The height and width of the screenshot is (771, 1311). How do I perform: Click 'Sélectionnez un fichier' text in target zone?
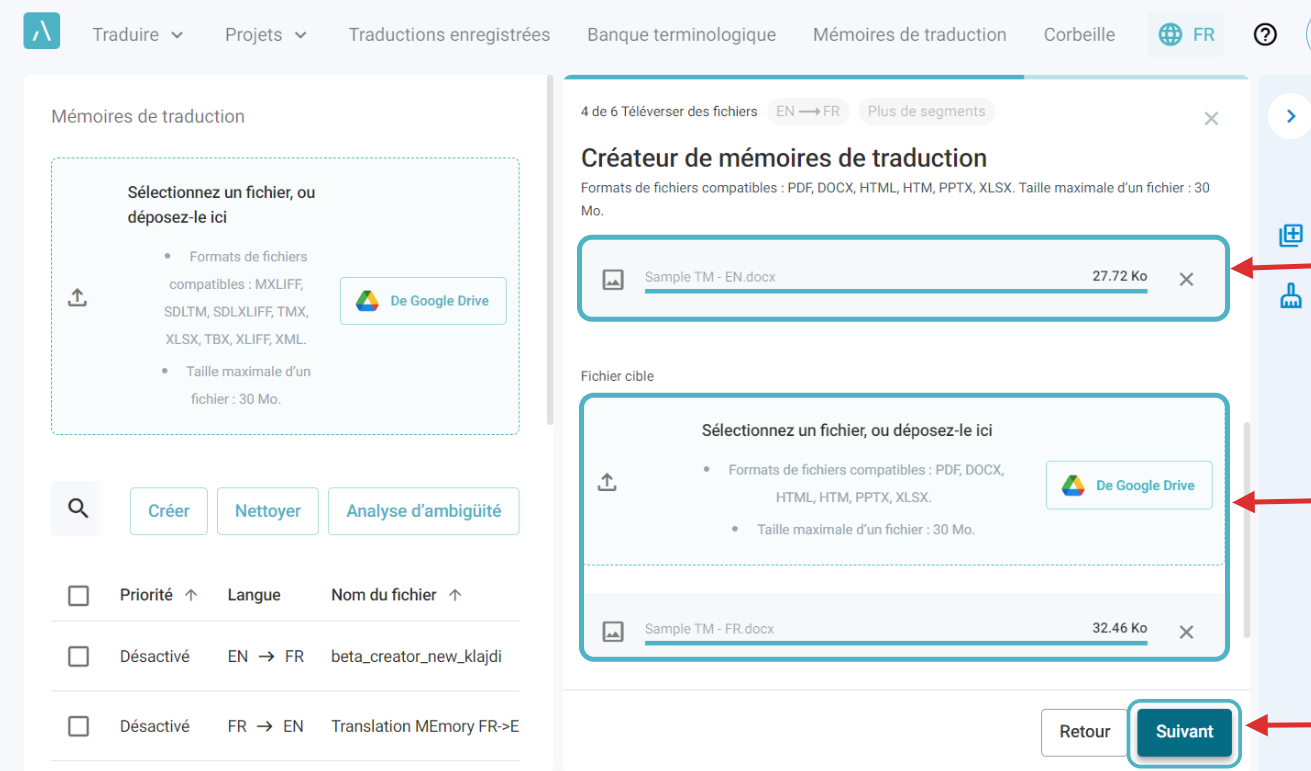847,431
